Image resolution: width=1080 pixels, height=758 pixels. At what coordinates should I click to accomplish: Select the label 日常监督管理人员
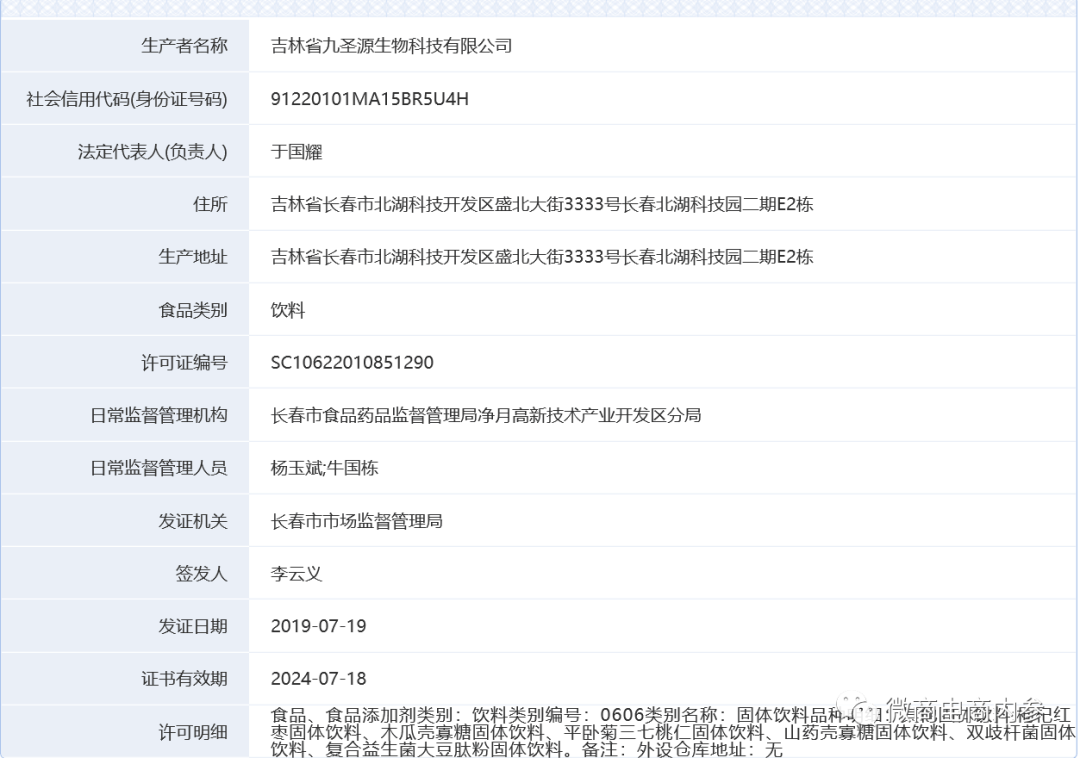158,468
